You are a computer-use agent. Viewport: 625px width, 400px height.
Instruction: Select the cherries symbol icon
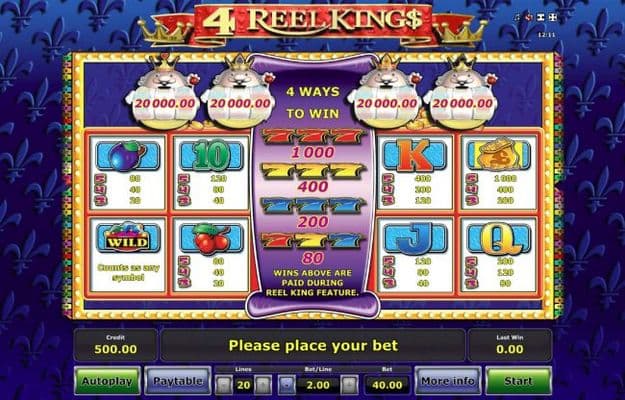211,238
